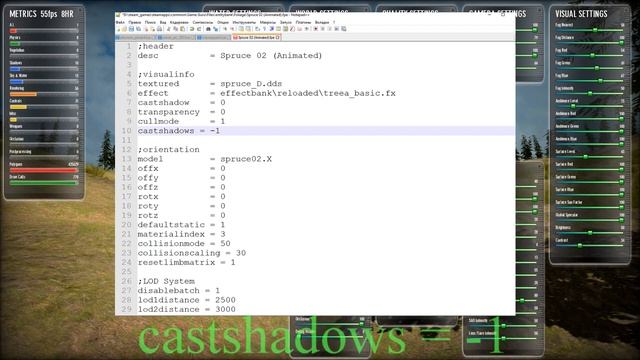This screenshot has width=640, height=360.
Task: Click the Print toolbar icon
Action: click(159, 29)
